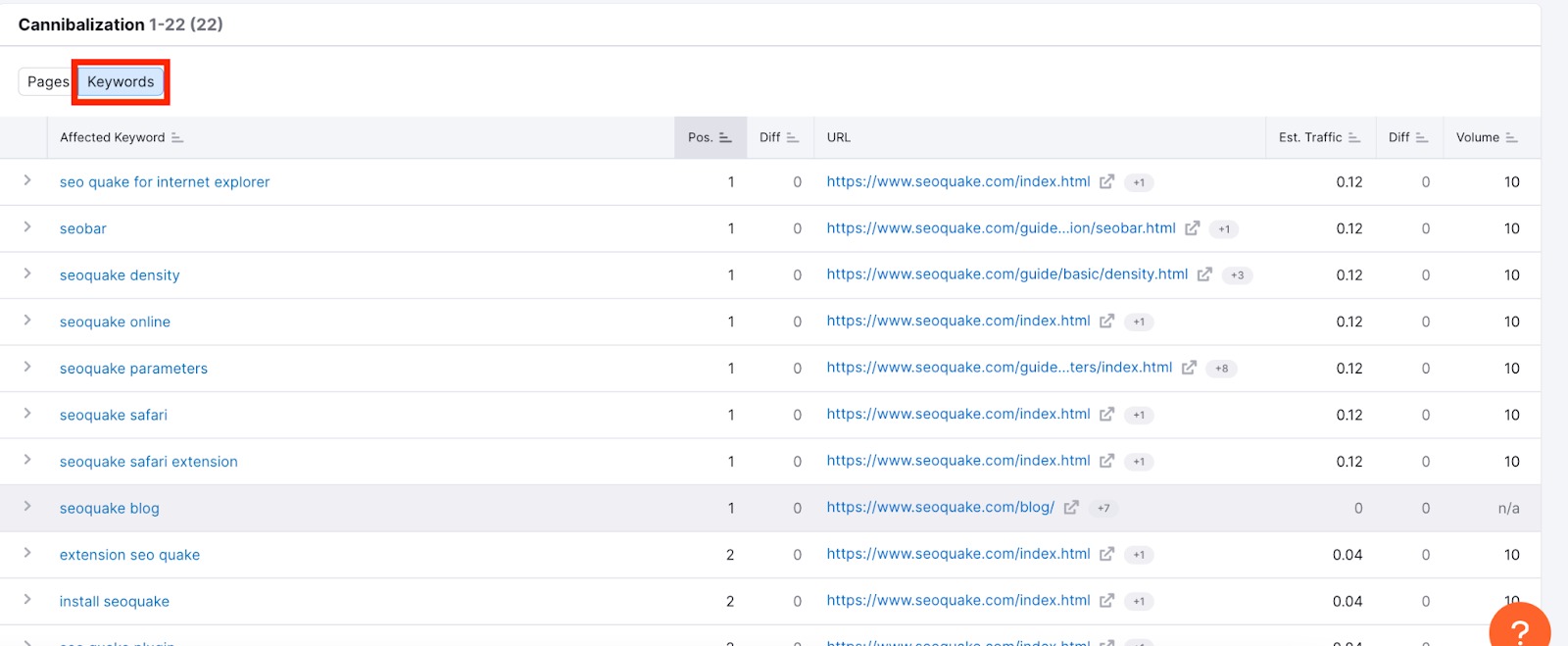
Task: Visit the parameters index.html guide URL
Action: 1000,368
